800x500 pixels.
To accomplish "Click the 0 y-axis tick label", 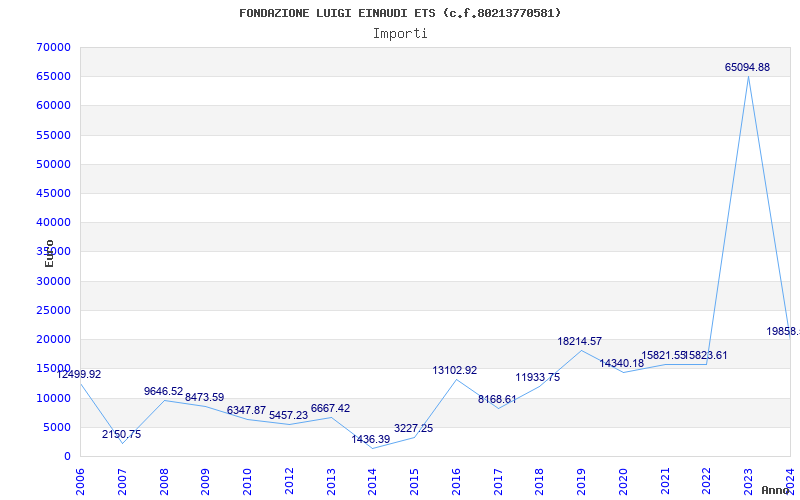I will click(x=67, y=456).
